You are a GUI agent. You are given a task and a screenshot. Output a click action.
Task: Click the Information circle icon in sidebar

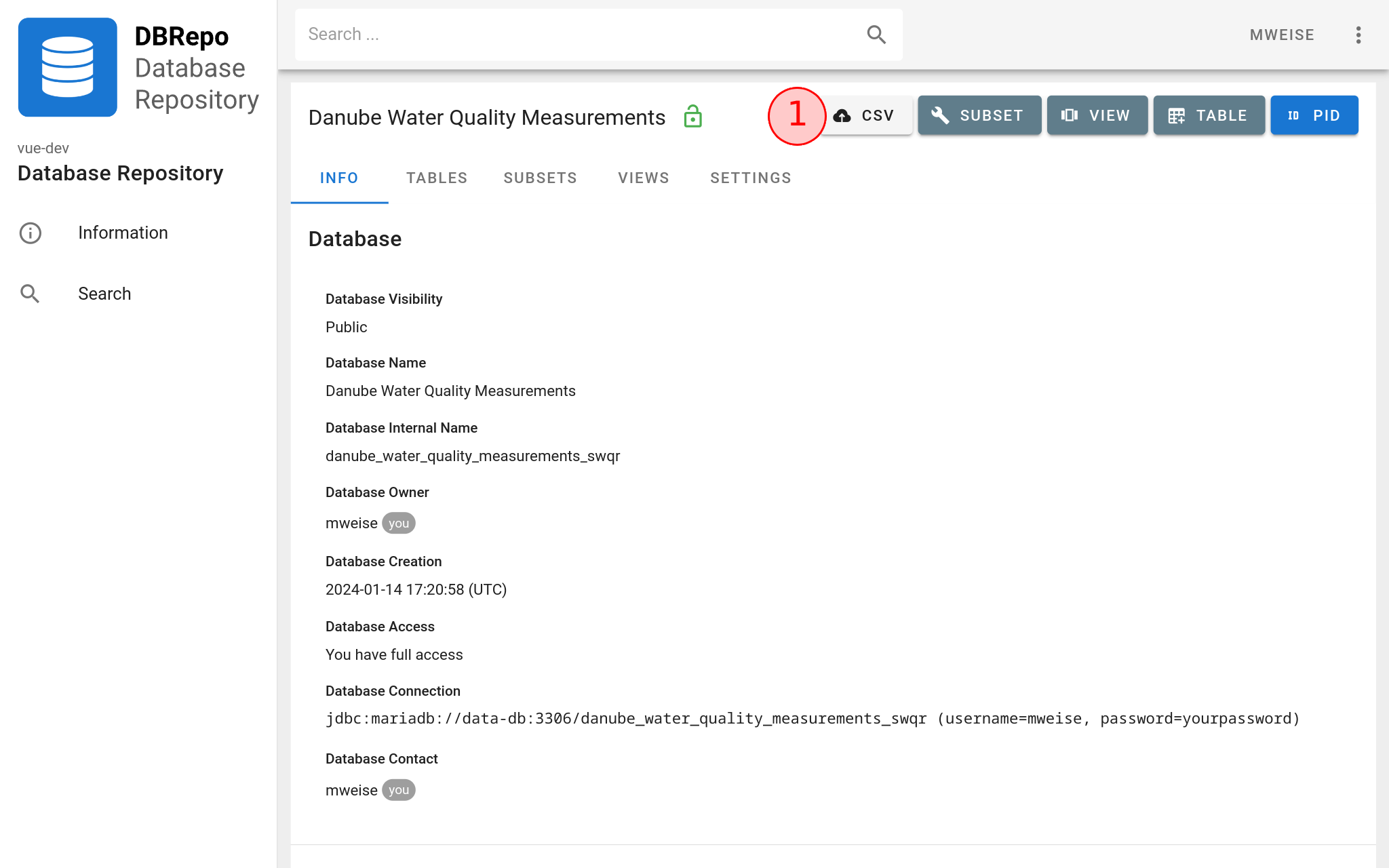click(31, 233)
